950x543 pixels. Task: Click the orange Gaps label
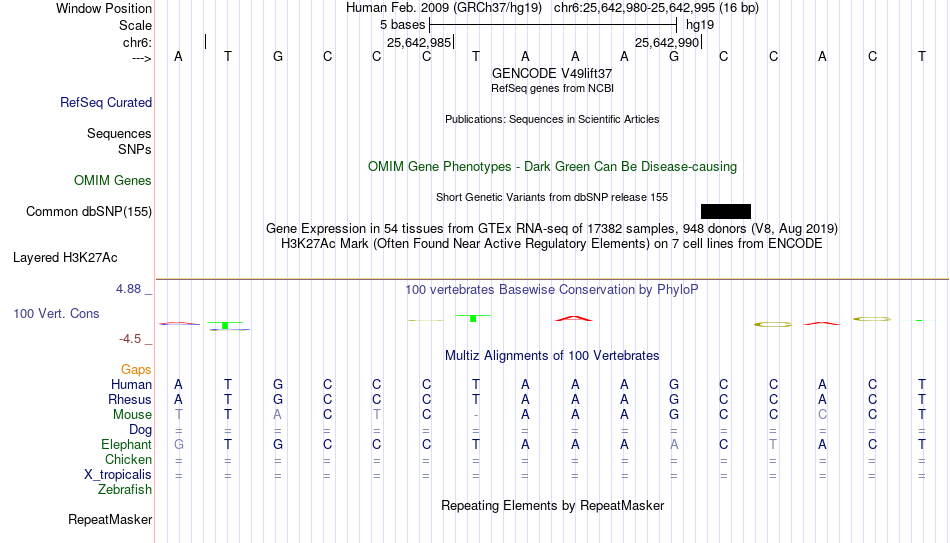tap(136, 370)
